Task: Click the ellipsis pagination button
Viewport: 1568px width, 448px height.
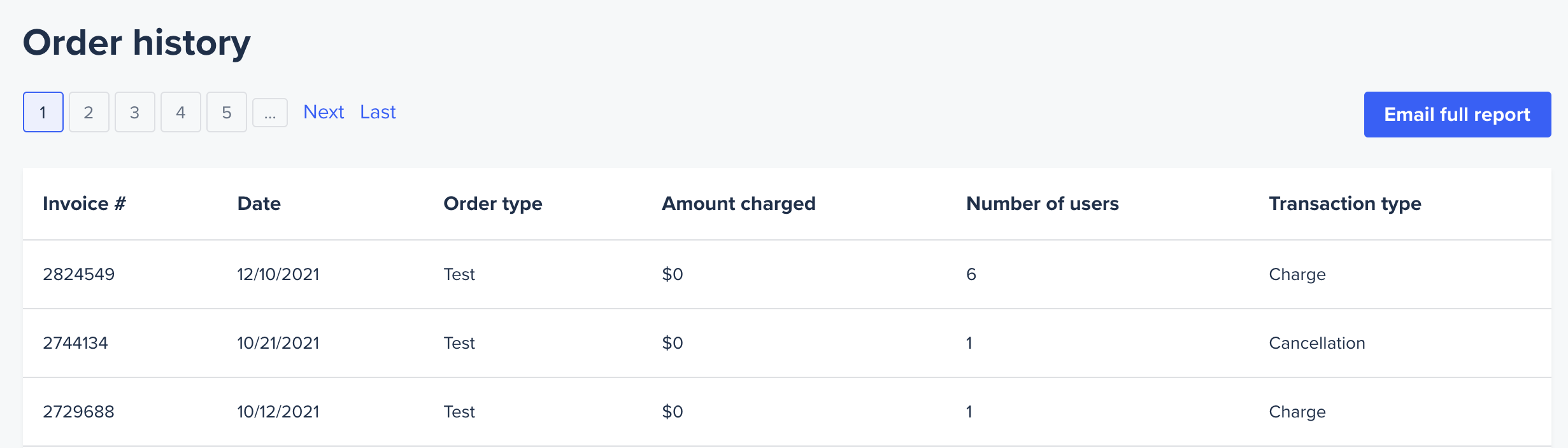Action: pyautogui.click(x=270, y=113)
